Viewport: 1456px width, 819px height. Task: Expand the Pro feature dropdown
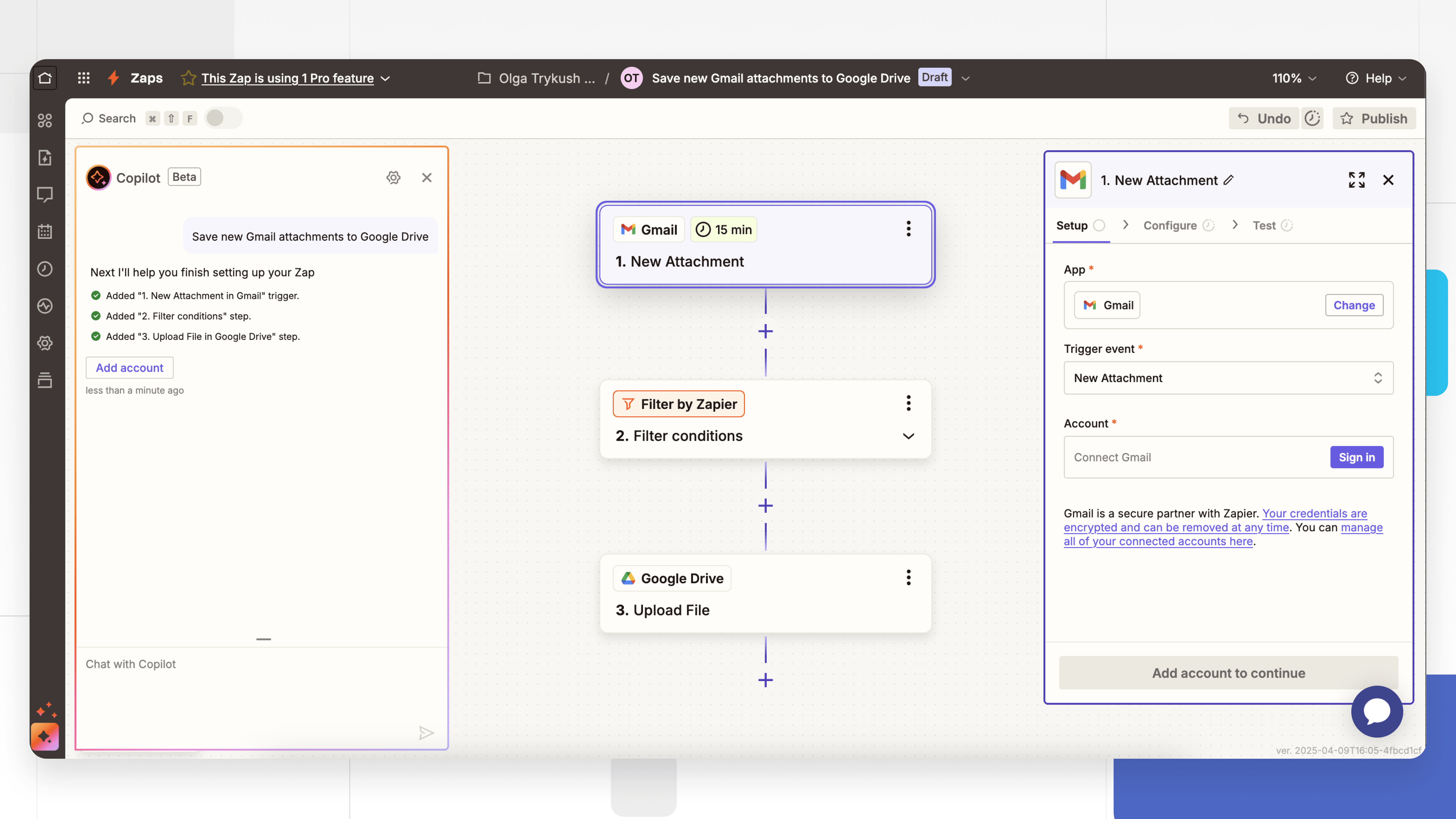point(386,78)
